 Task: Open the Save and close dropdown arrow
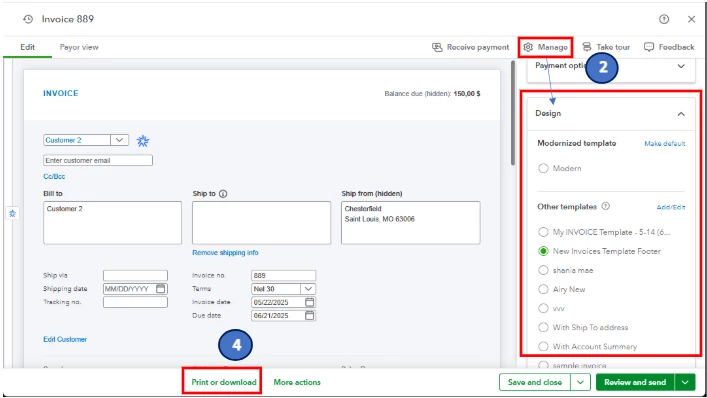(580, 382)
